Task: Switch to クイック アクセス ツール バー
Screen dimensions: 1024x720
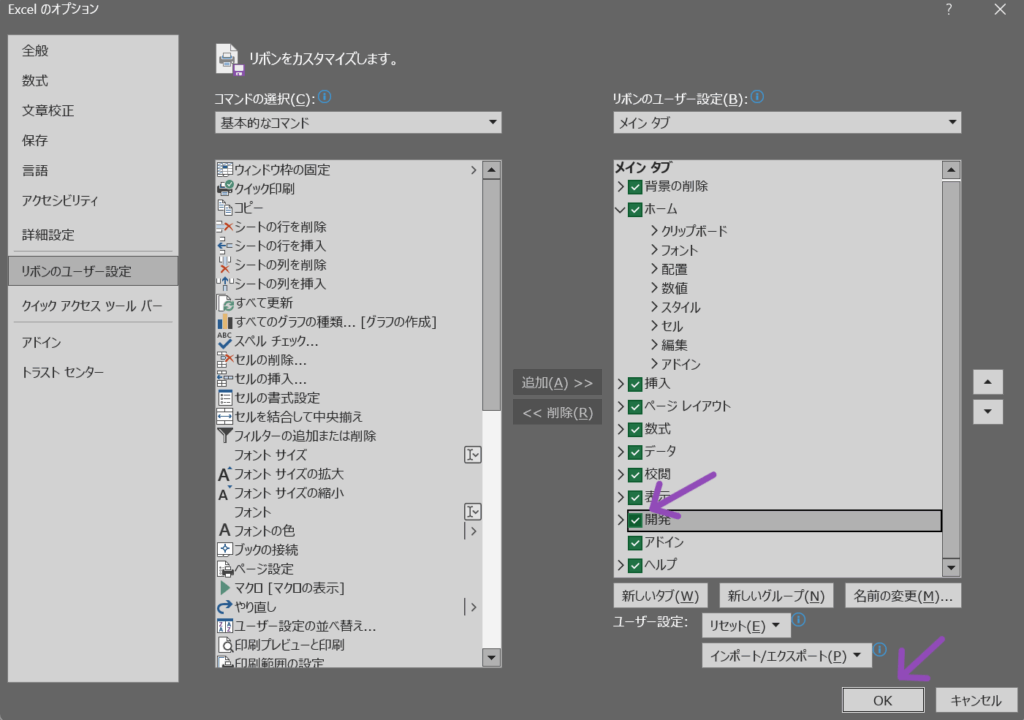Action: (x=92, y=306)
